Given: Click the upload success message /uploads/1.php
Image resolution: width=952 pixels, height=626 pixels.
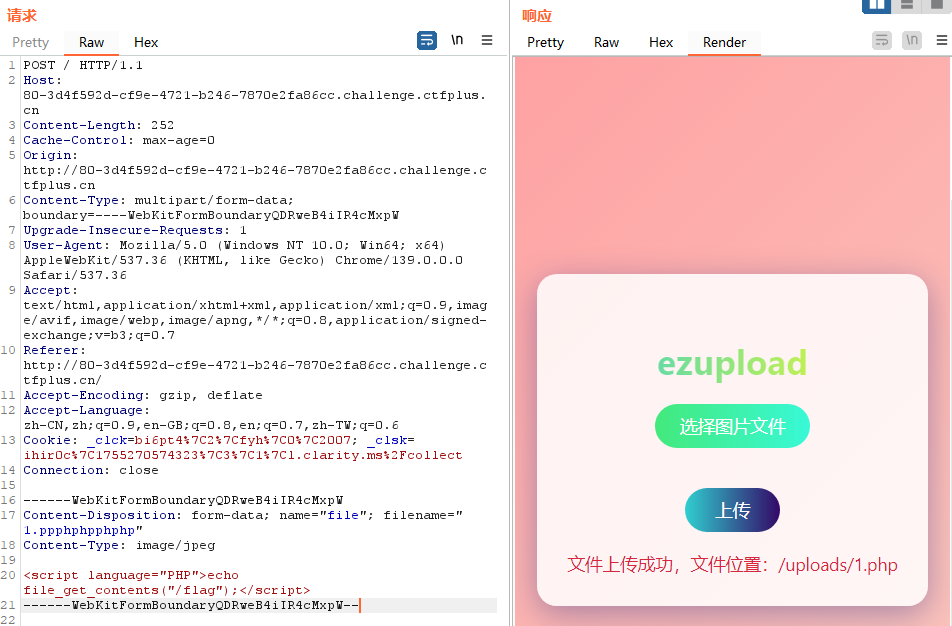Looking at the screenshot, I should (x=732, y=565).
